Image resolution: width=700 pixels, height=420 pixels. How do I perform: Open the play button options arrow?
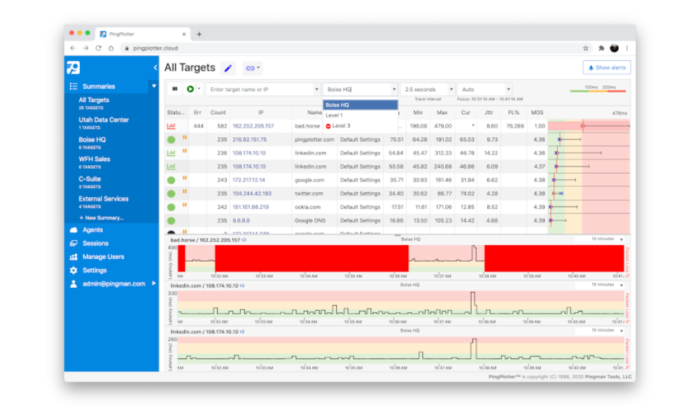[199, 89]
